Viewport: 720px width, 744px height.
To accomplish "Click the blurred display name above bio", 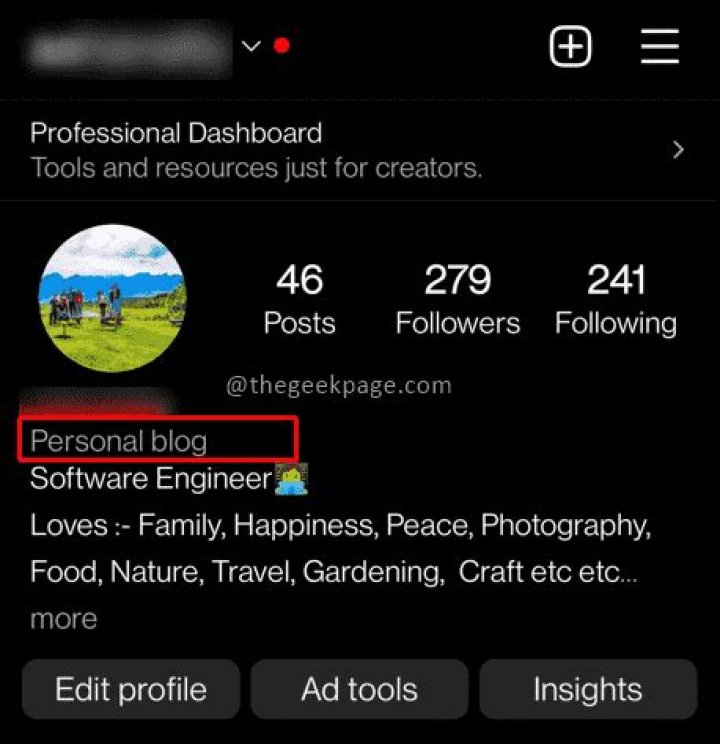I will 98,401.
